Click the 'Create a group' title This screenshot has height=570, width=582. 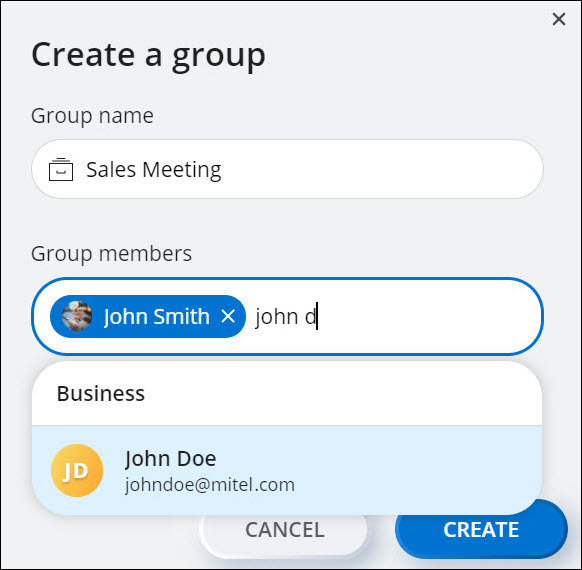[148, 55]
